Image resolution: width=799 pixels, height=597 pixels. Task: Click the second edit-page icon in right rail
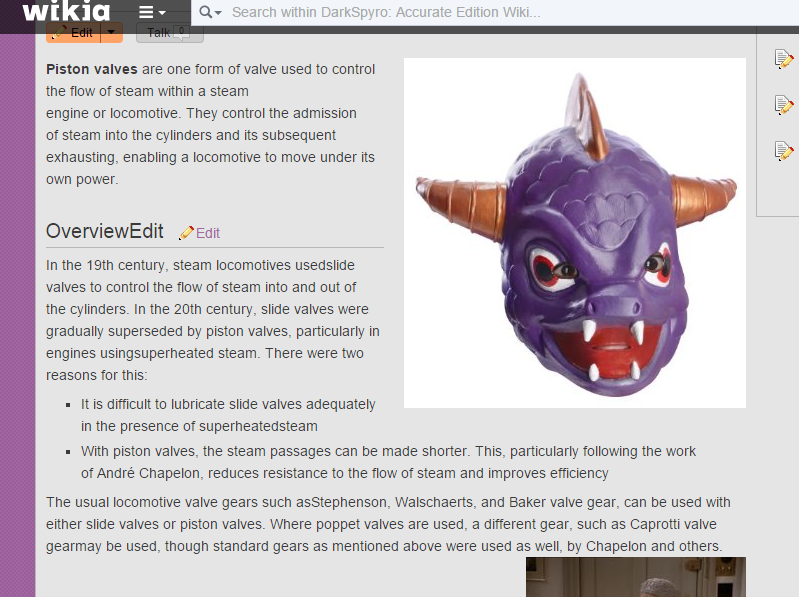coord(784,105)
